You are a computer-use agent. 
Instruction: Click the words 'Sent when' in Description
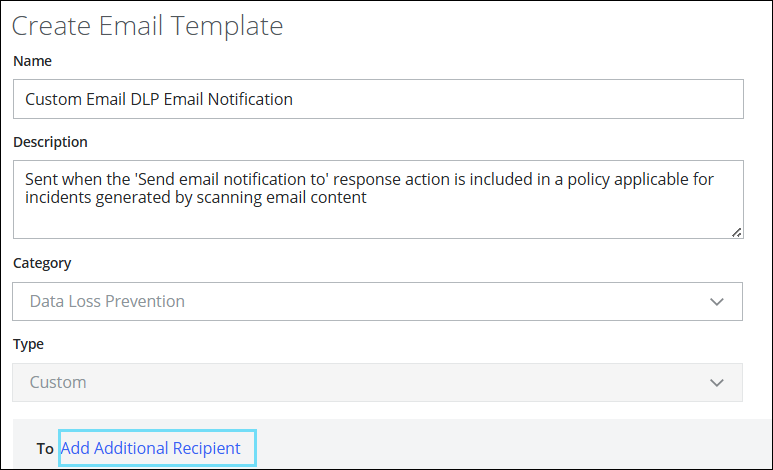60,178
